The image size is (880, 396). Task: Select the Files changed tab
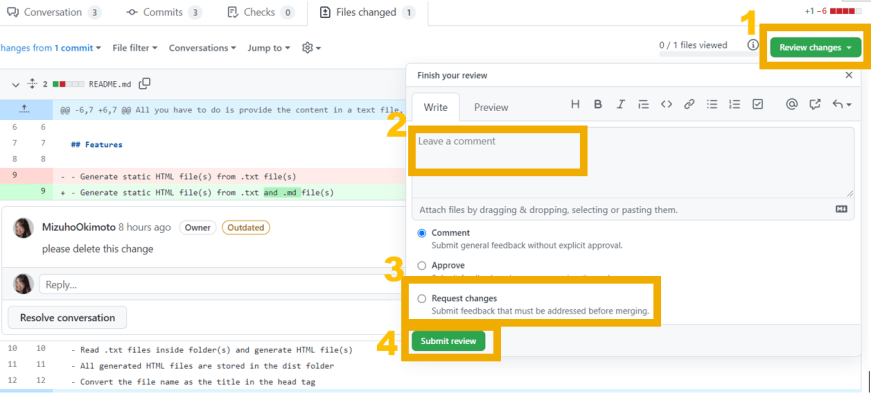click(367, 12)
